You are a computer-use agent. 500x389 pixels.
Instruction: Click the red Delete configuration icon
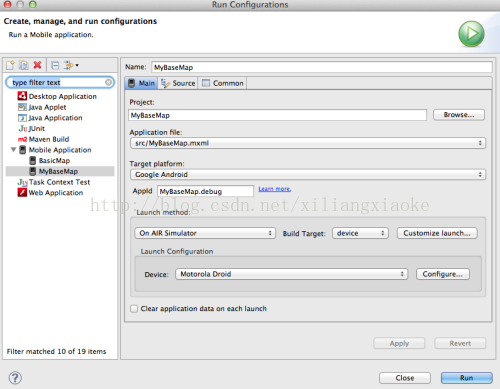click(x=38, y=65)
